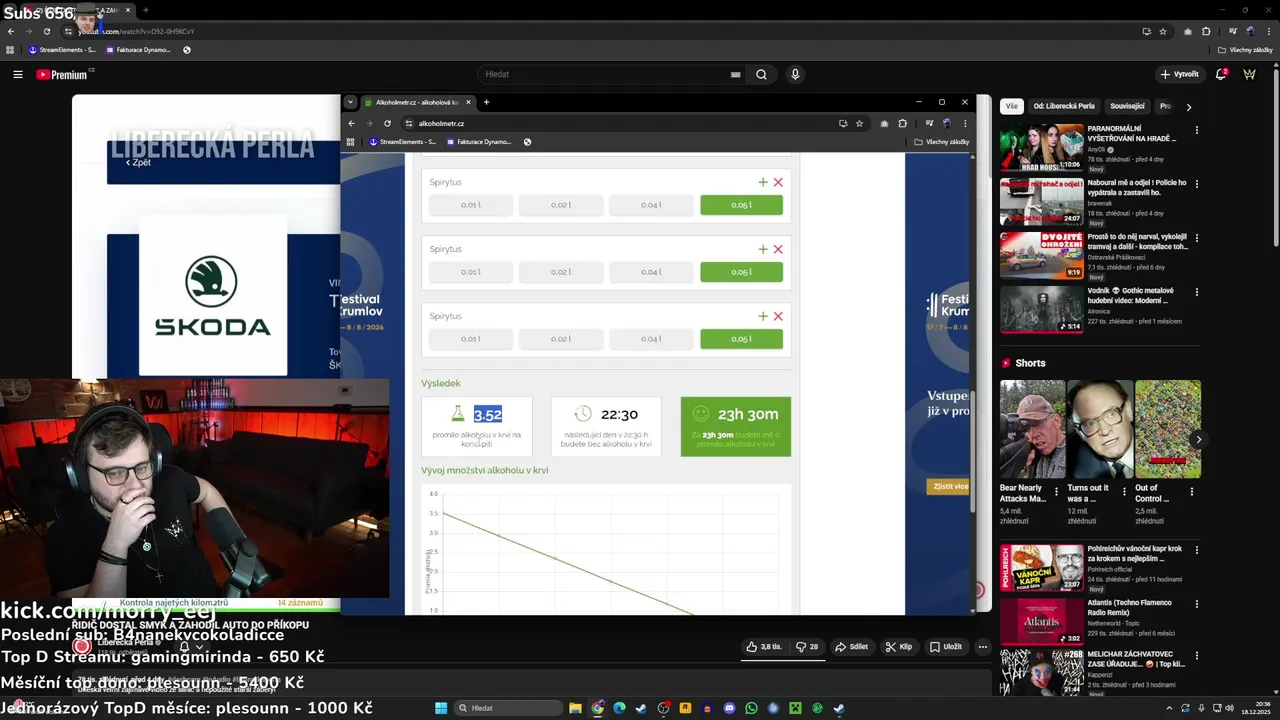Open Vodník Gothic metalové hudební video link
Viewport: 1280px width, 720px height.
coord(1131,296)
